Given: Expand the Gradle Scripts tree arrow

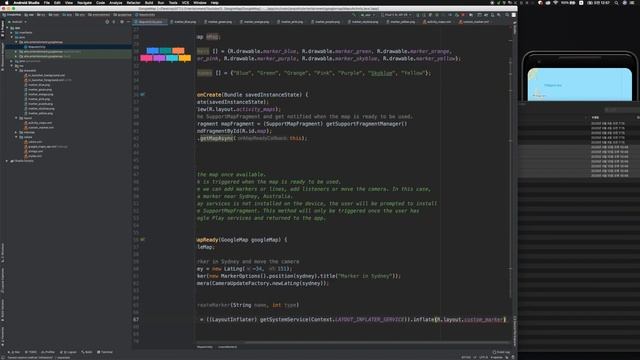Looking at the screenshot, I should click(x=7, y=161).
